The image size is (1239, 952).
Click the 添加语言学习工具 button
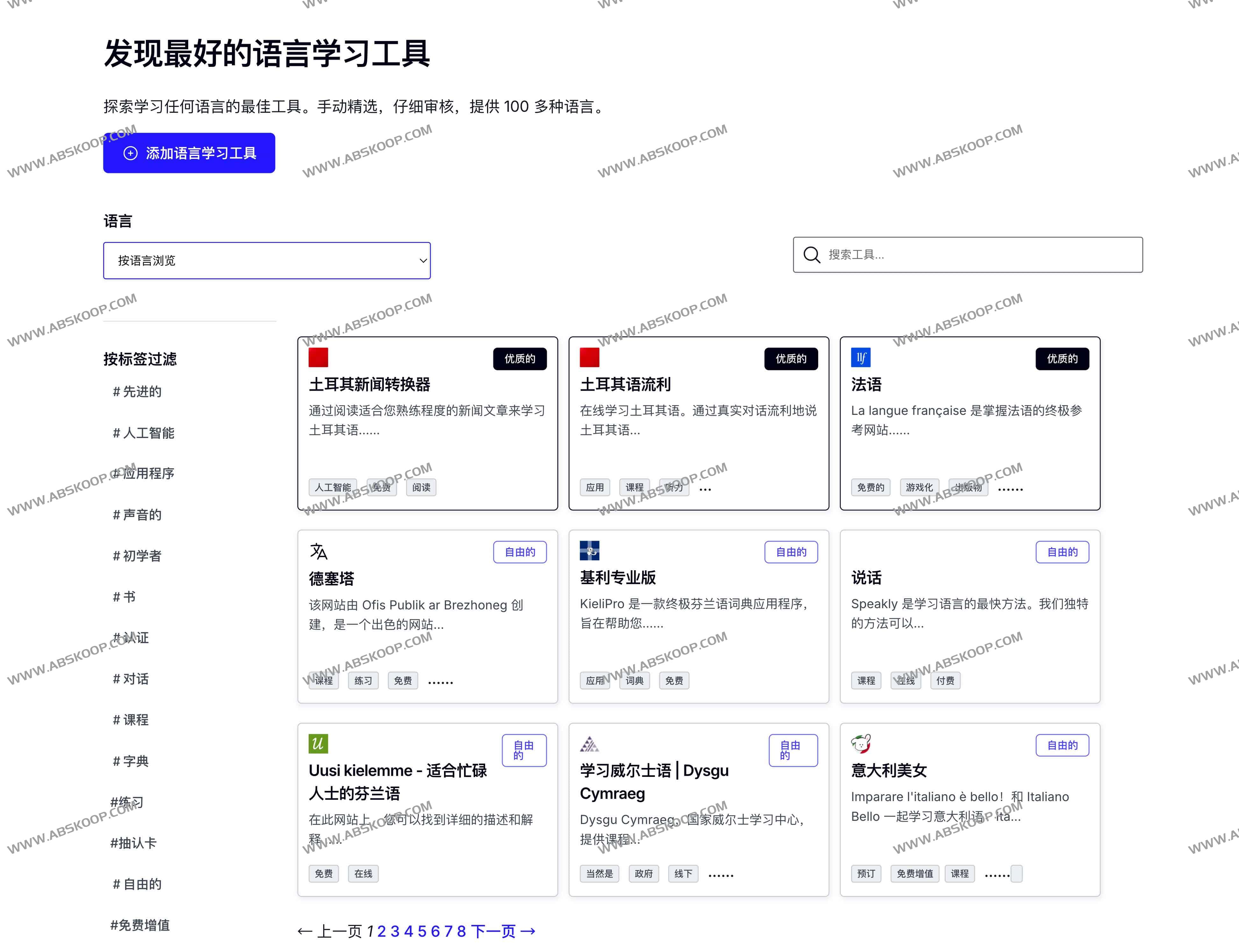(189, 153)
